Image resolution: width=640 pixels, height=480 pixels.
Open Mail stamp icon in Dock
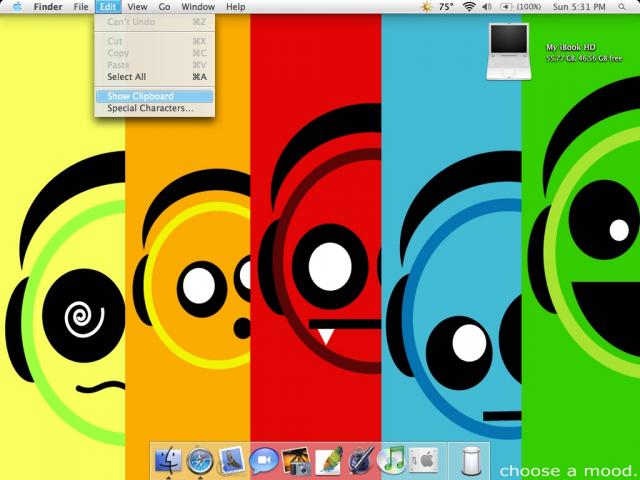coord(231,460)
